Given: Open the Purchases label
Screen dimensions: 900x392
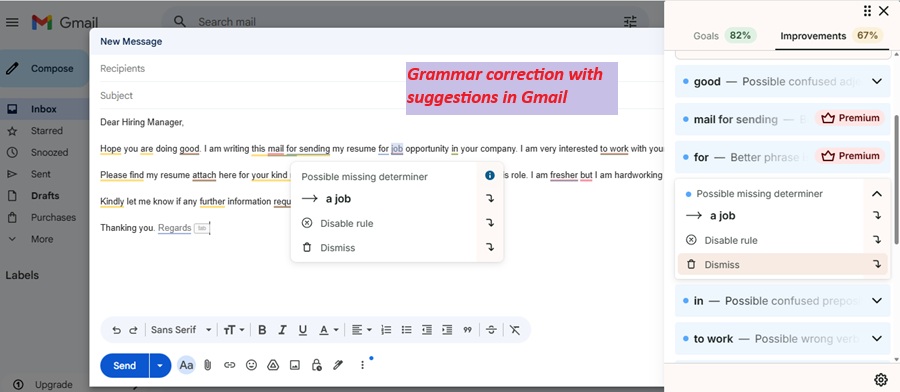Looking at the screenshot, I should click(53, 218).
